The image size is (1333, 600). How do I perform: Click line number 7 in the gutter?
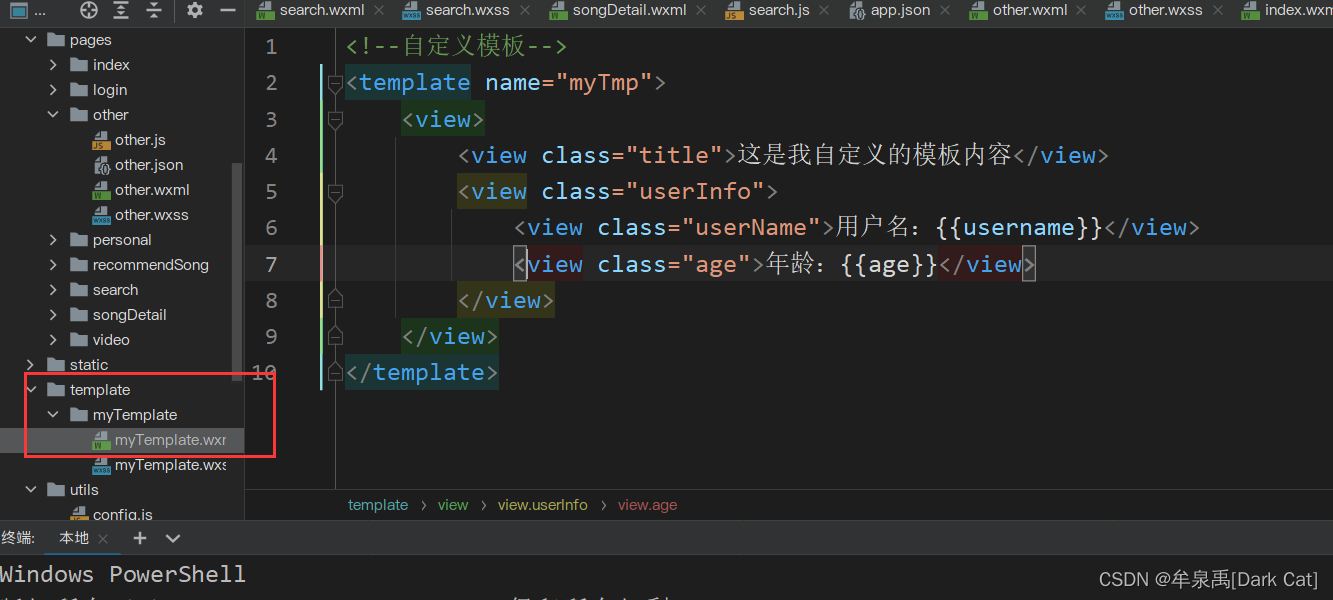[x=271, y=264]
